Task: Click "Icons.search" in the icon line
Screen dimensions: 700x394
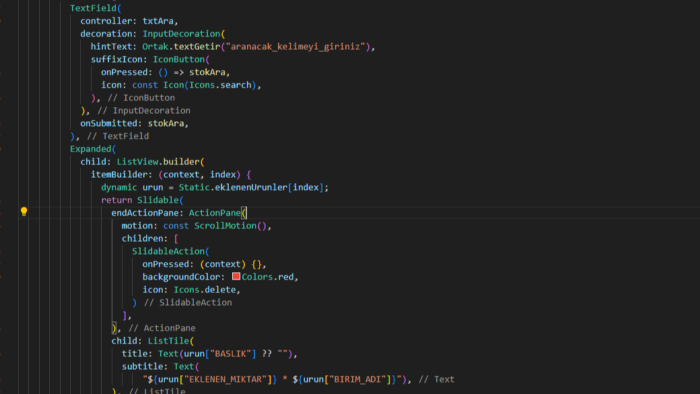Action: pyautogui.click(x=221, y=85)
